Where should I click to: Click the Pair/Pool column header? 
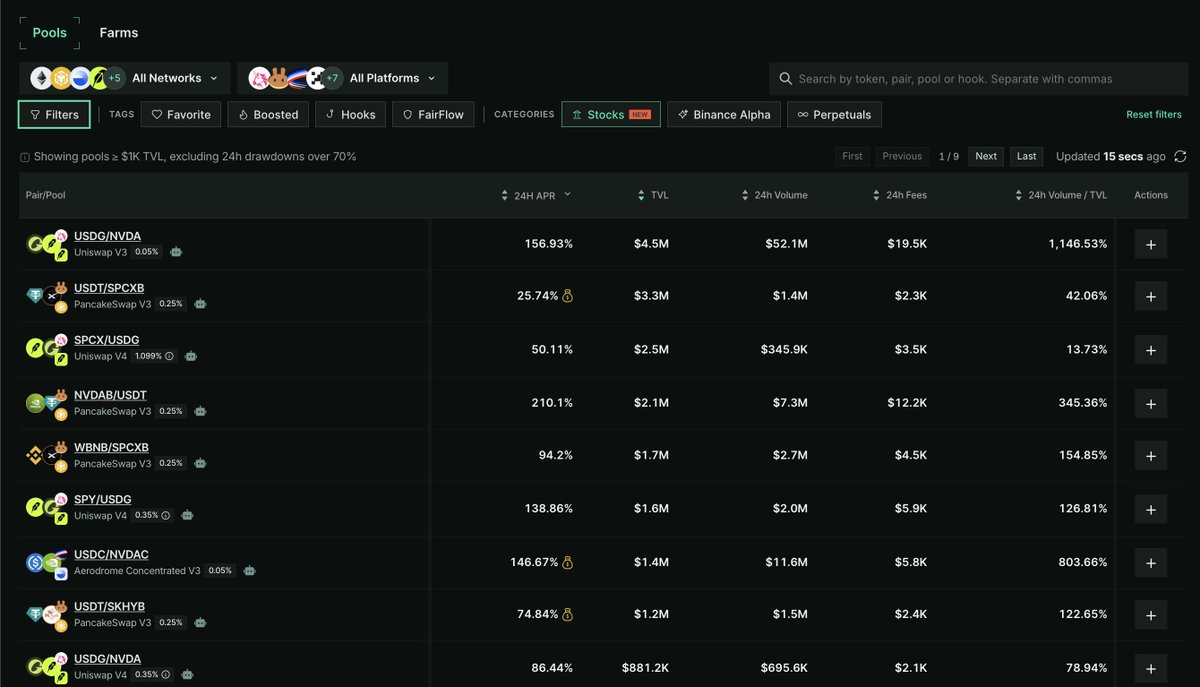46,196
